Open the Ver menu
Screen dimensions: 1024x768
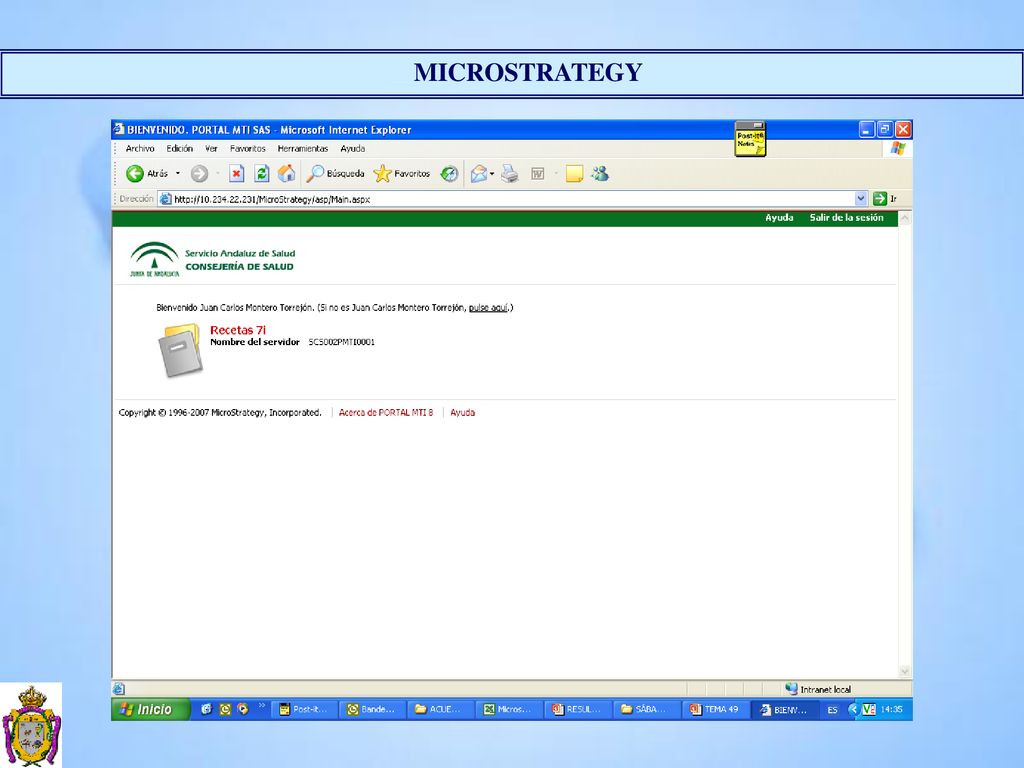tap(211, 149)
